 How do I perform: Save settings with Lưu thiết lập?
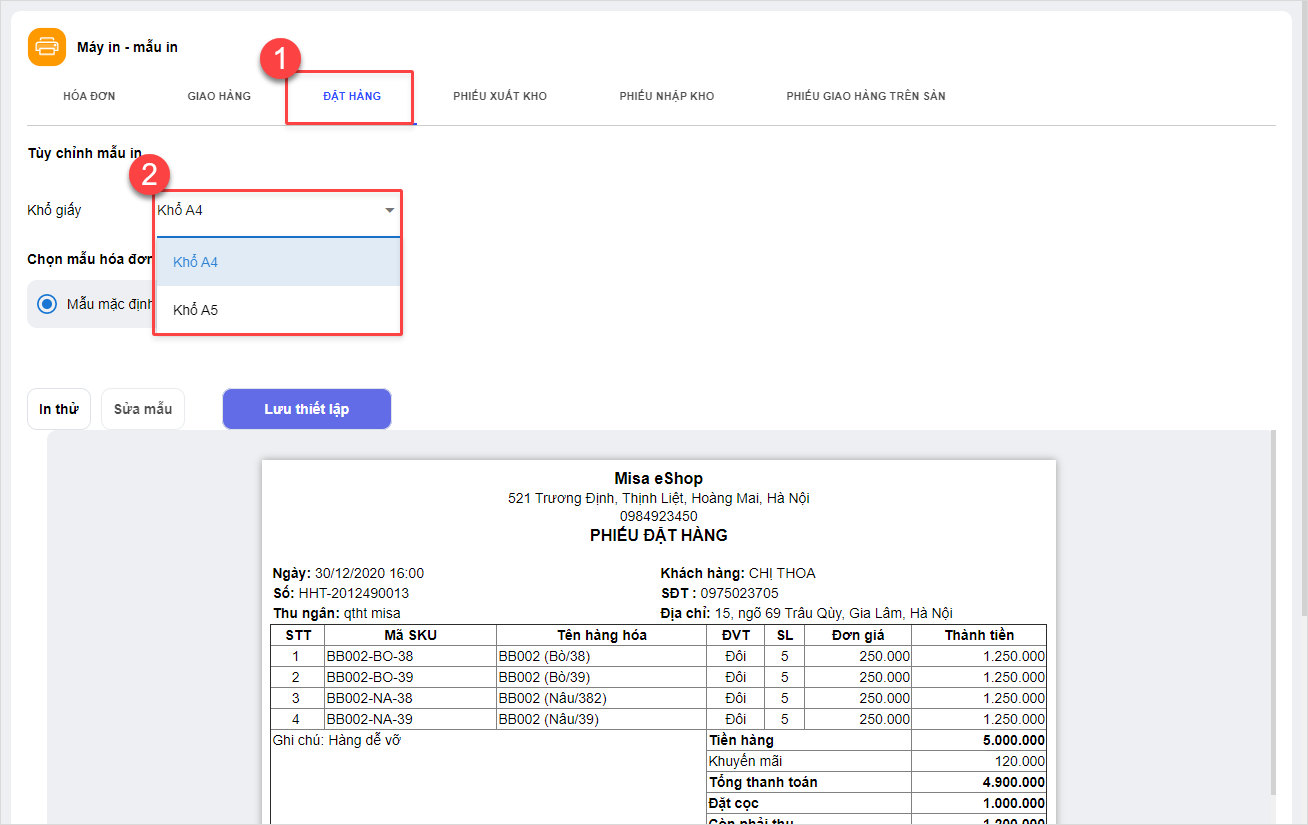[x=307, y=409]
